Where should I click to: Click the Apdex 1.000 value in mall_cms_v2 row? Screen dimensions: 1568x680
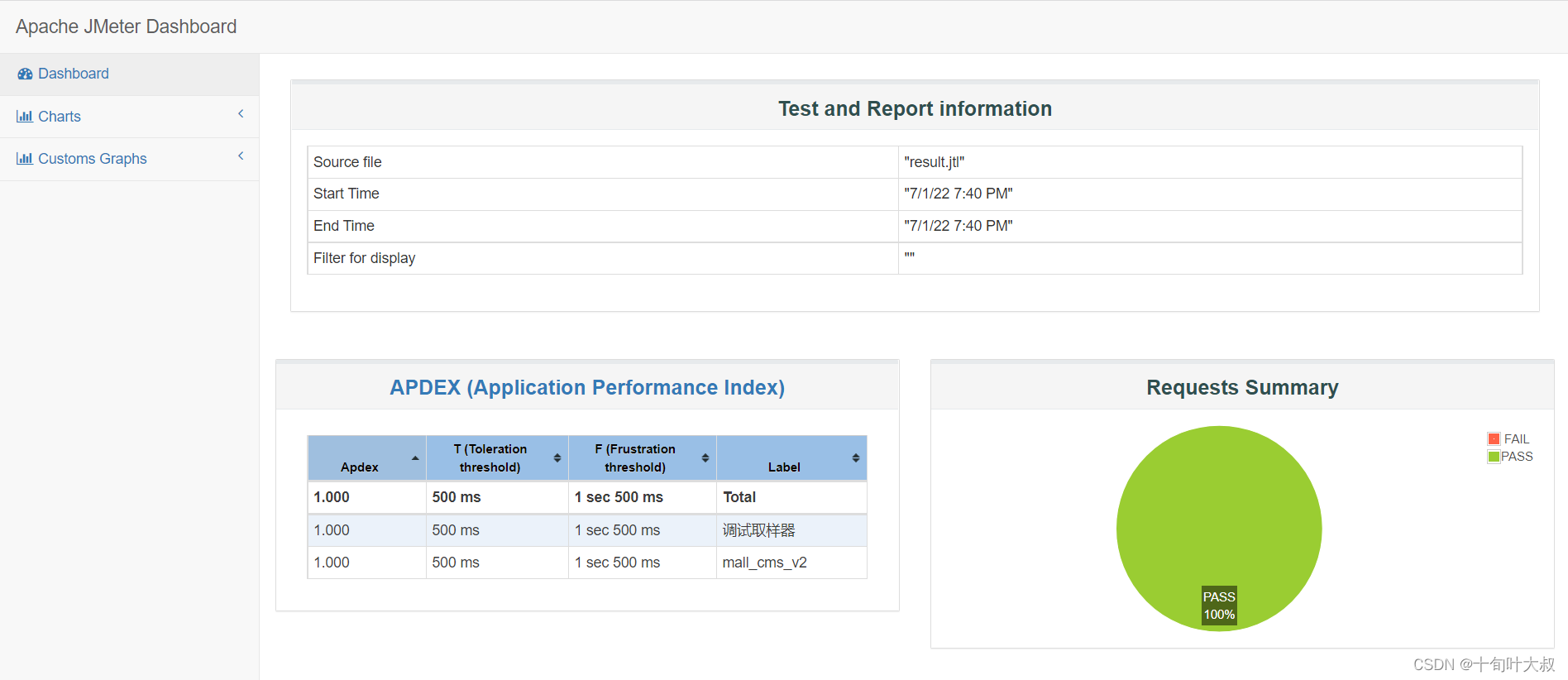pos(332,563)
